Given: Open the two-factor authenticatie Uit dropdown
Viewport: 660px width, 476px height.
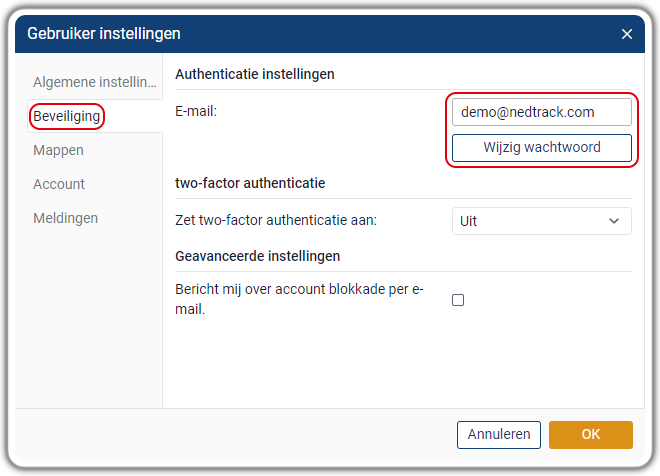Looking at the screenshot, I should 542,221.
